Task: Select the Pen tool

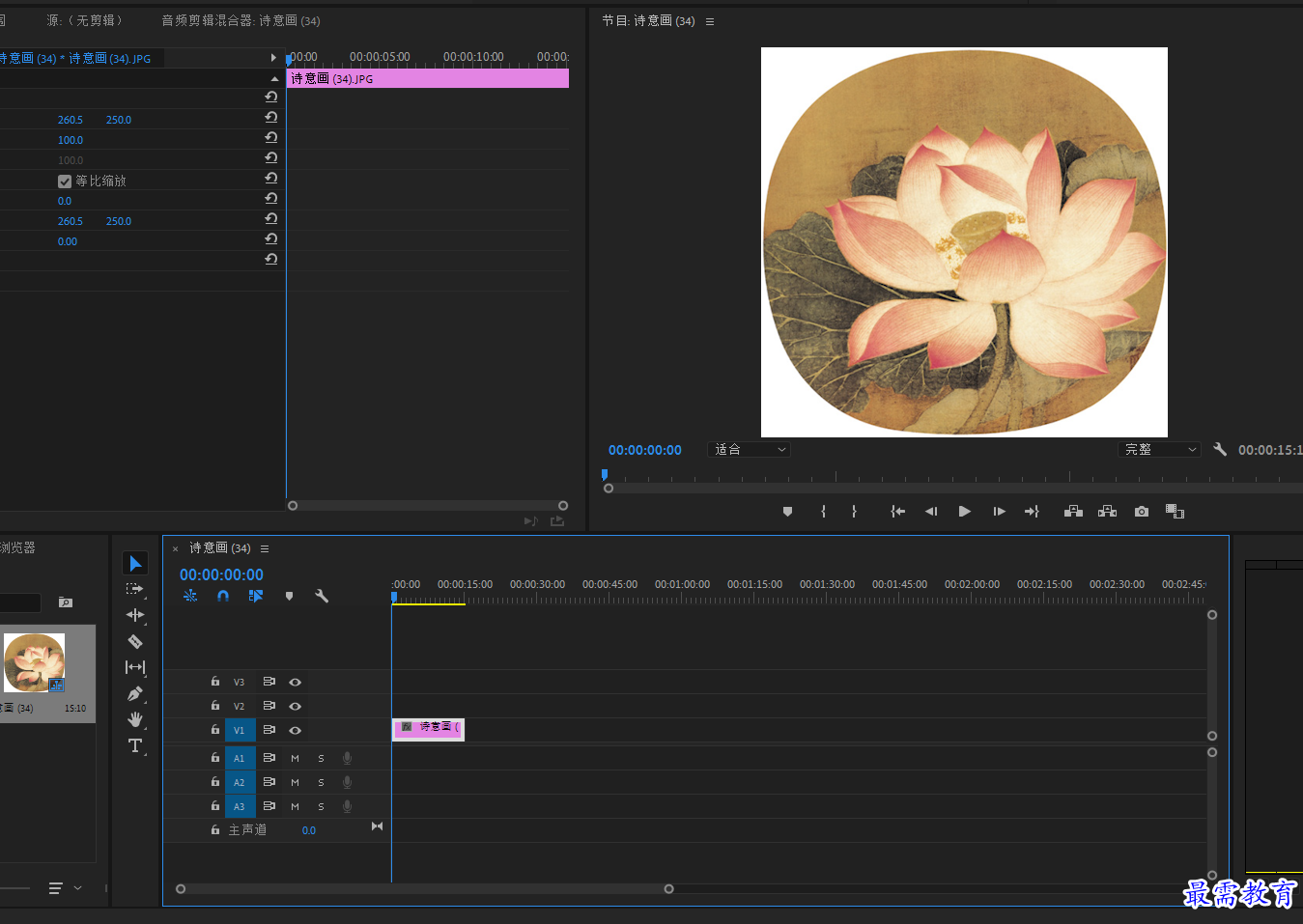Action: pyautogui.click(x=135, y=693)
